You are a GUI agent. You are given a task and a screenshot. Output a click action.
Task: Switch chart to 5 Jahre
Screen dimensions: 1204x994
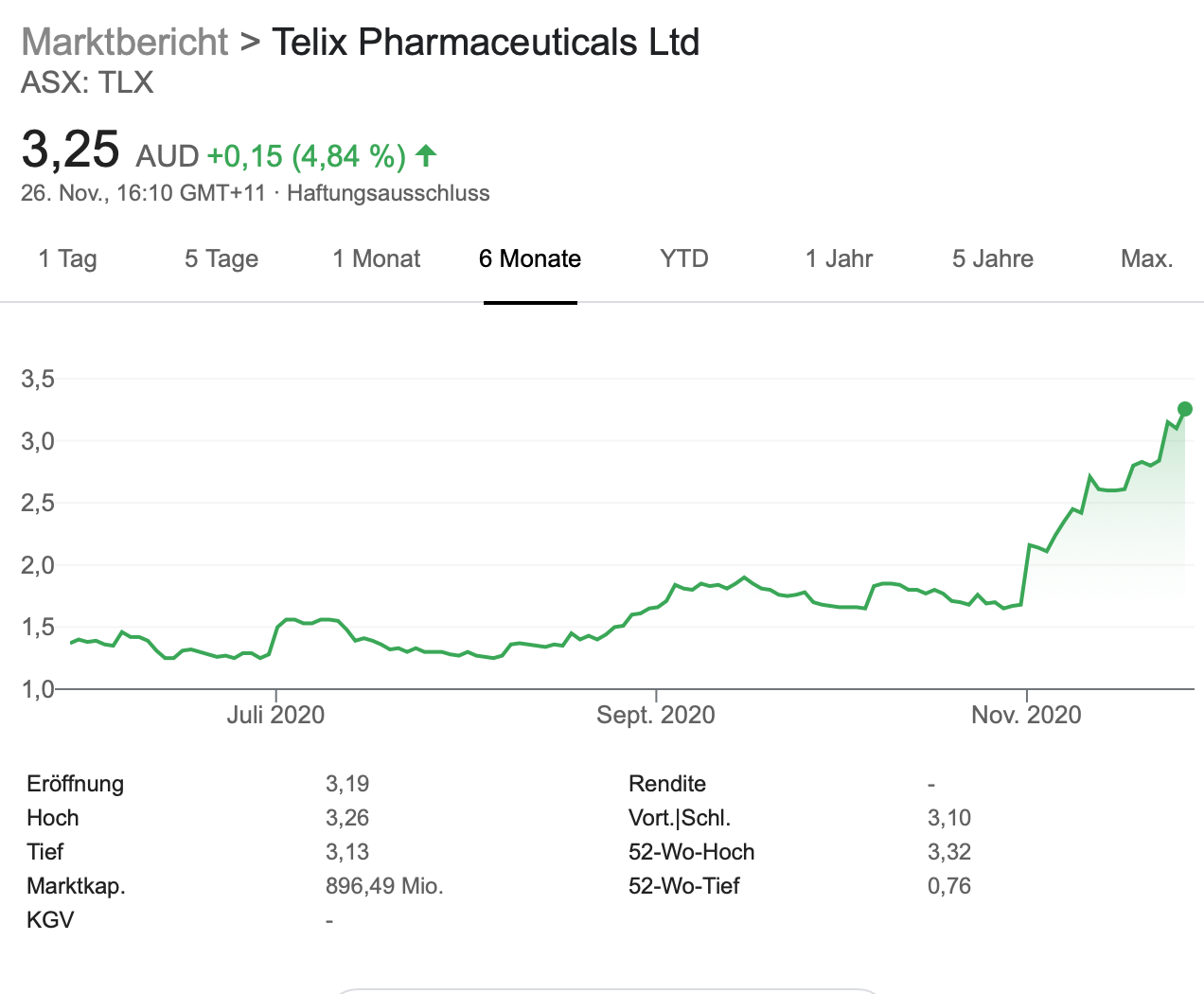(992, 258)
